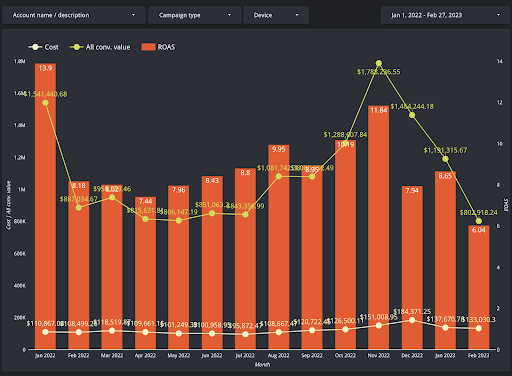This screenshot has height=376, width=512.
Task: Click the Nov 2022 conversion value peak point
Action: pos(379,63)
